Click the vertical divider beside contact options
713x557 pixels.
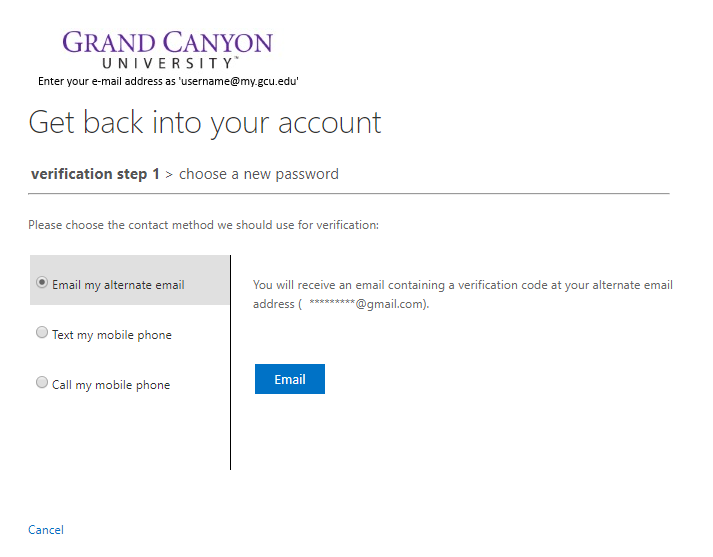pyautogui.click(x=231, y=362)
